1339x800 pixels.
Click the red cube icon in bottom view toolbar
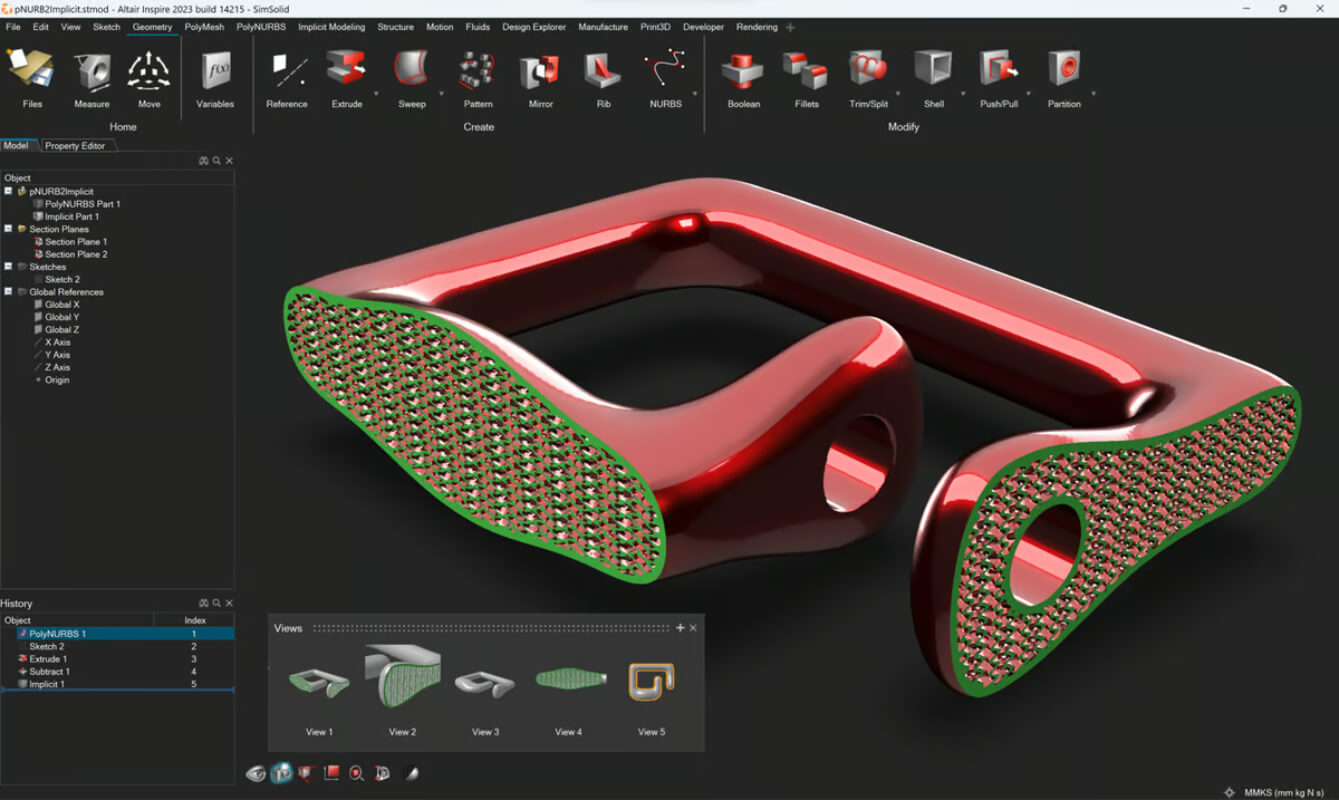[x=332, y=773]
